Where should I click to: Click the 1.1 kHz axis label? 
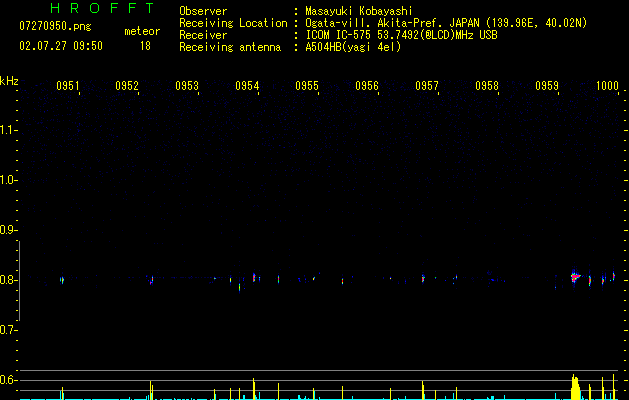pos(7,130)
